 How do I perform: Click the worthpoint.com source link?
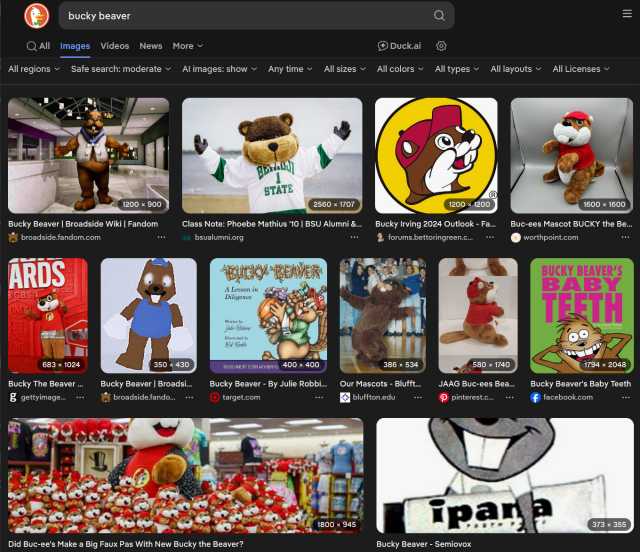point(551,237)
